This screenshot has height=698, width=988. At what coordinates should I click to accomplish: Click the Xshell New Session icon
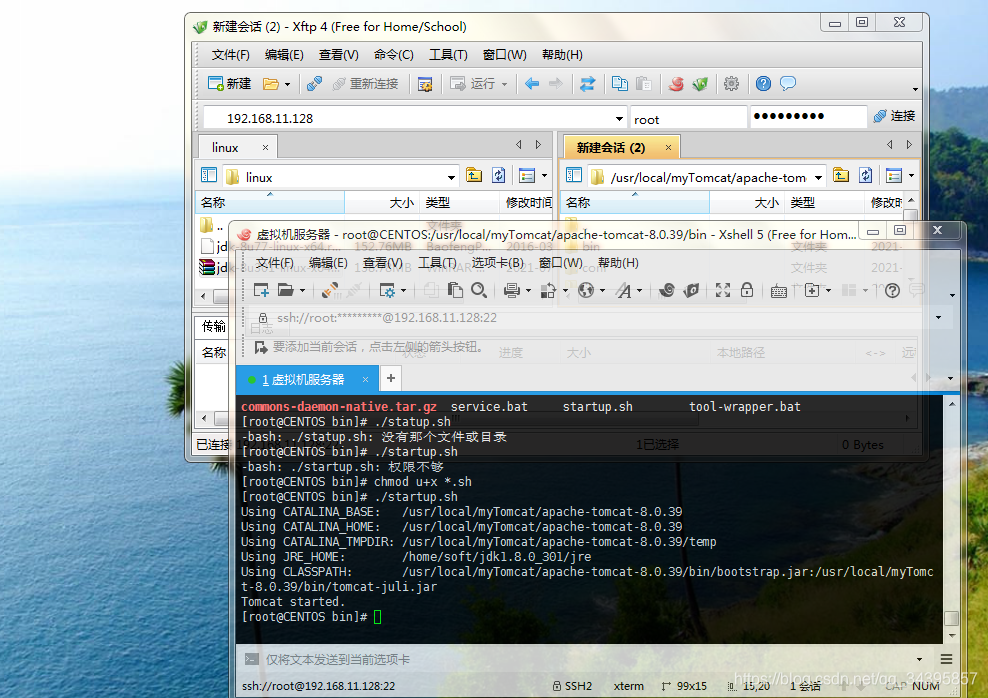(261, 290)
